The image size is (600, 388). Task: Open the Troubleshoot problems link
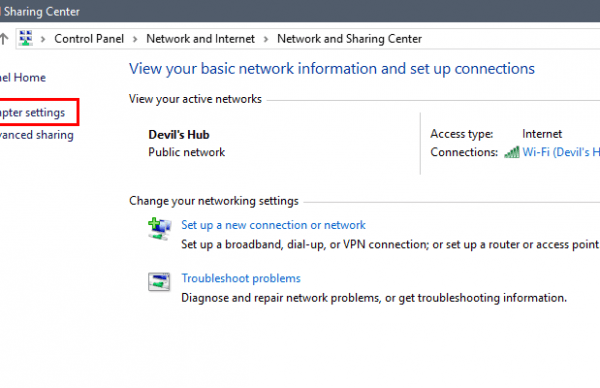coord(241,278)
